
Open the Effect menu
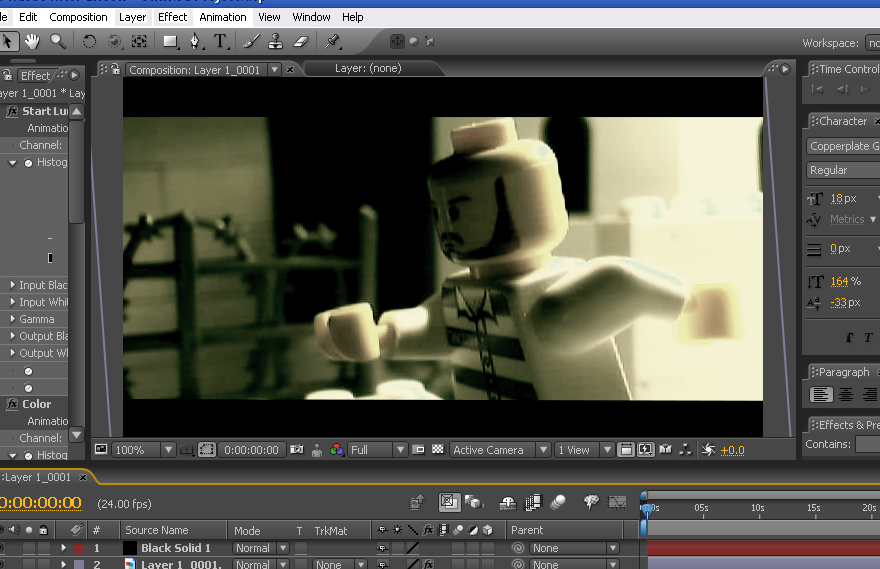pos(172,17)
